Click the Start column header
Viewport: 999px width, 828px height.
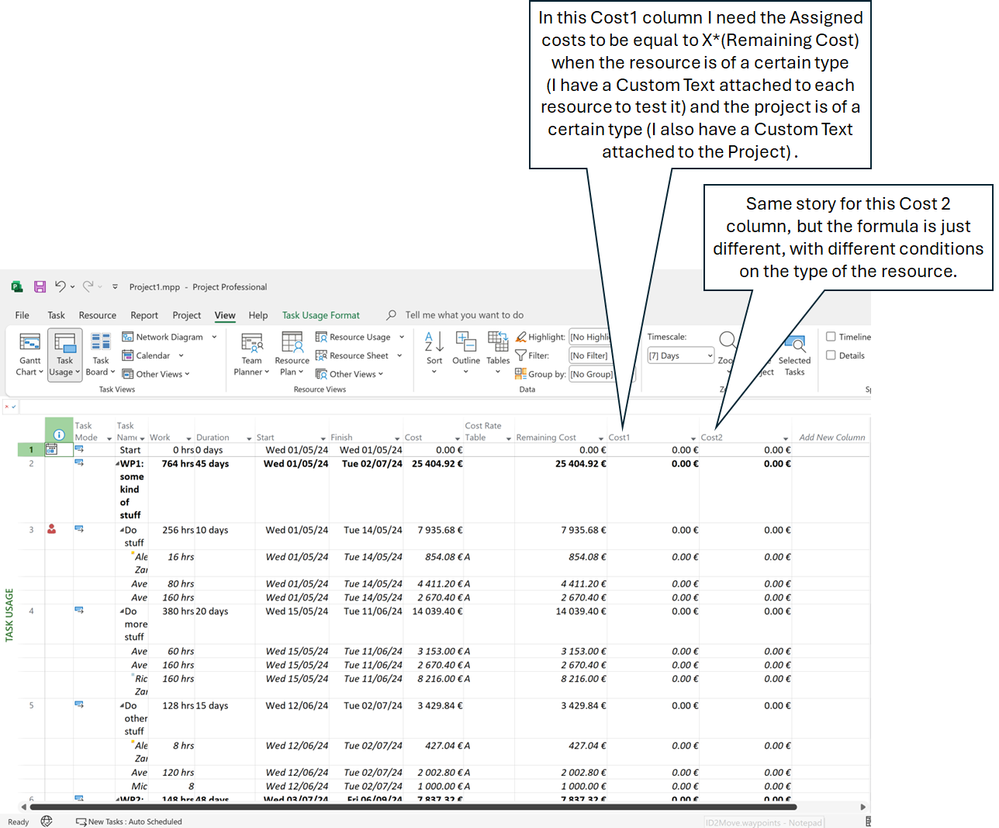(x=292, y=431)
